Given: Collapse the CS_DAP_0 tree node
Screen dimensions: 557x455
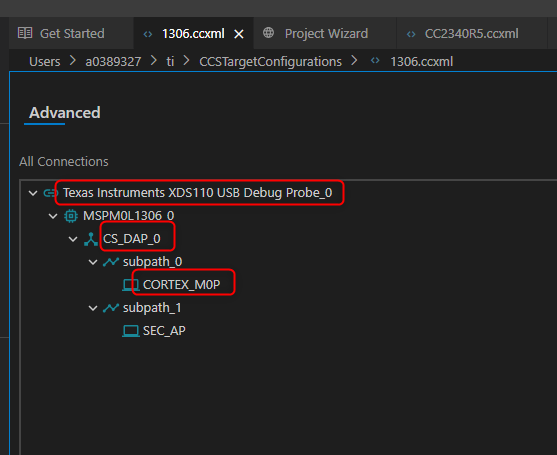Looking at the screenshot, I should point(73,239).
